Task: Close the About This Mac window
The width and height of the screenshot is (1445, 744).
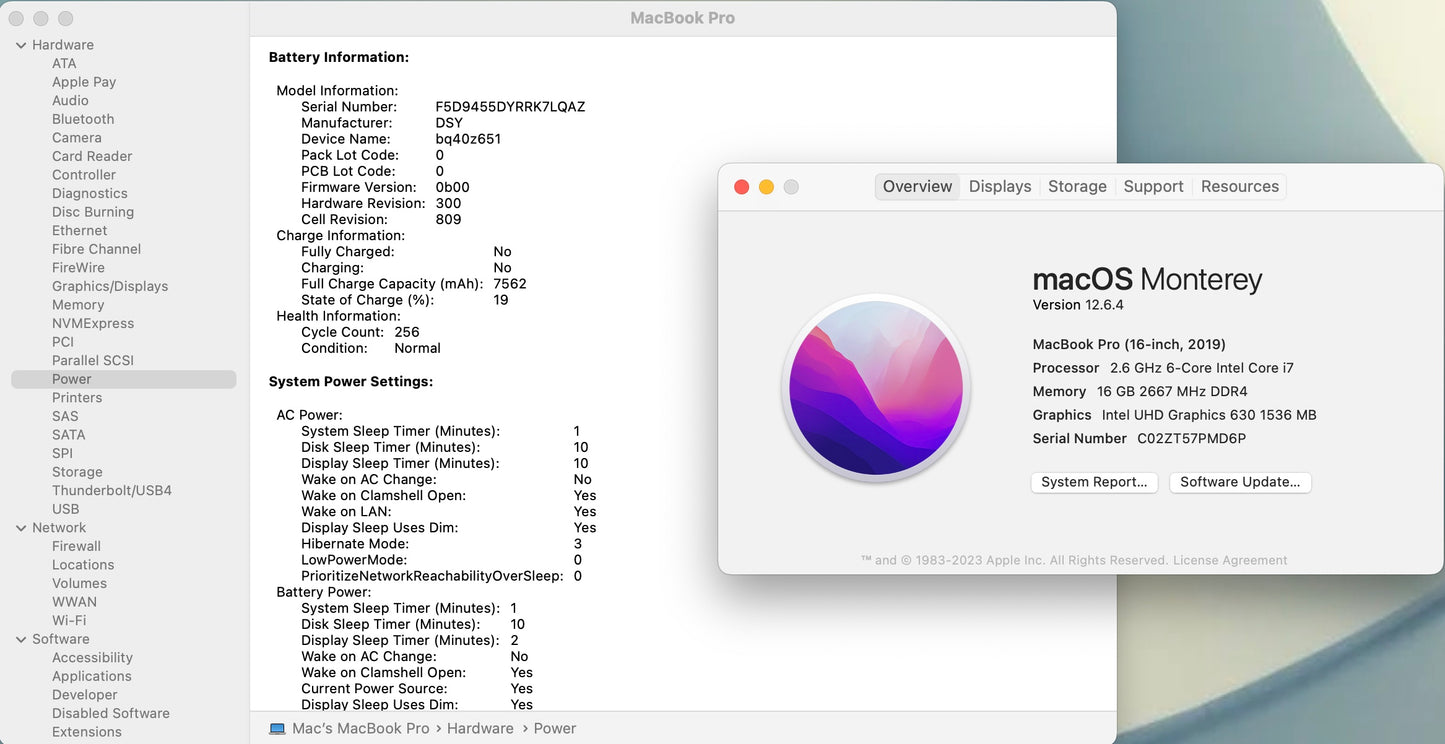Action: (x=742, y=187)
